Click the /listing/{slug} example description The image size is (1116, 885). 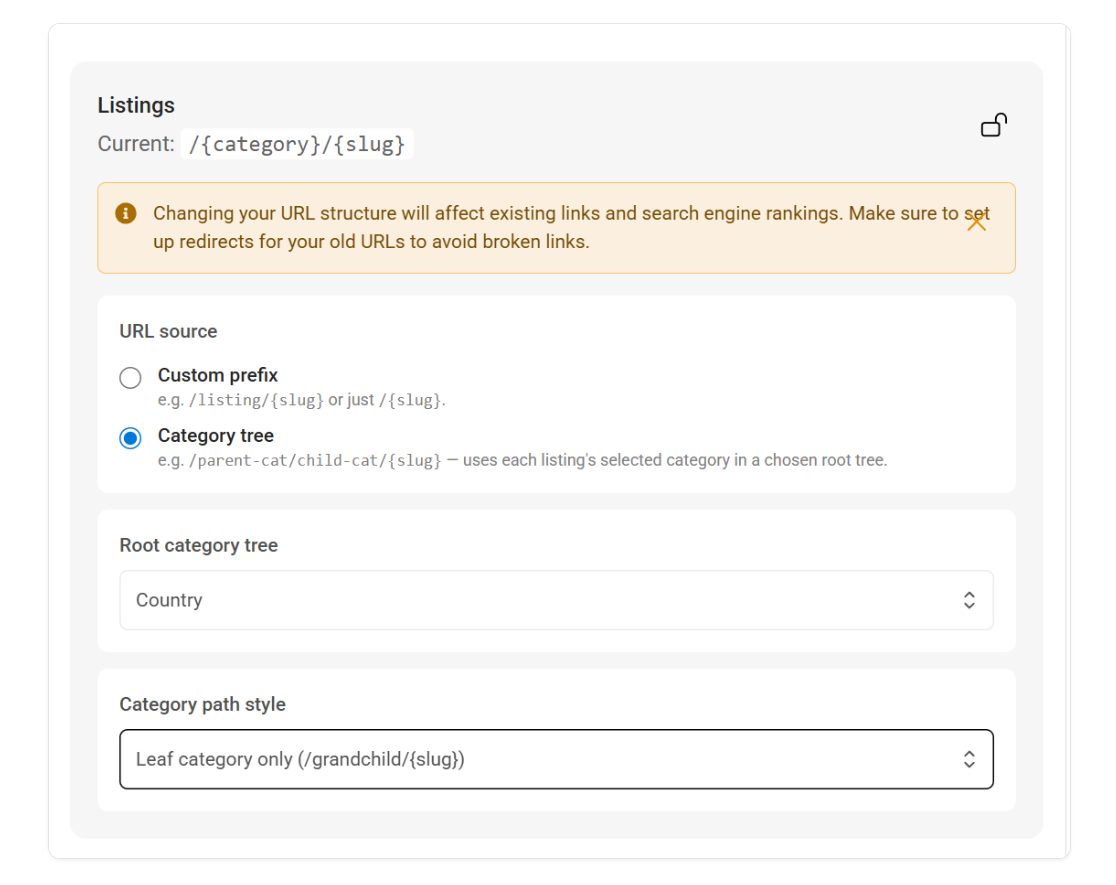coord(302,400)
